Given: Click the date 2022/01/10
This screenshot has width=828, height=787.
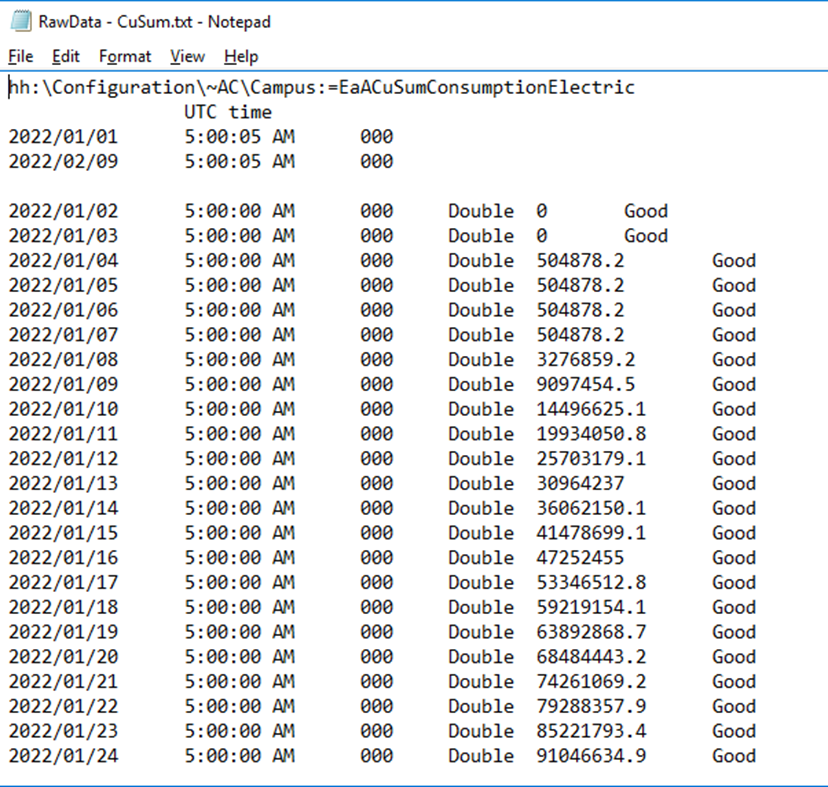Looking at the screenshot, I should point(63,410).
